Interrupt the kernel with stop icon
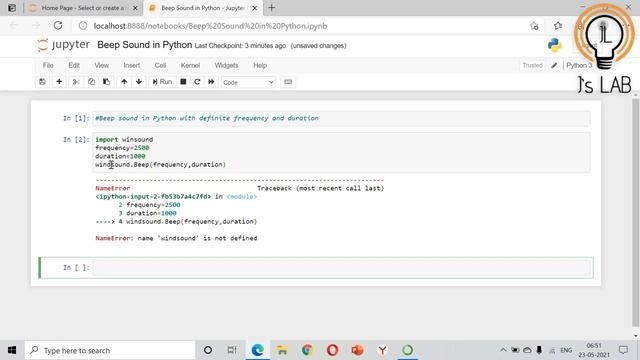The image size is (640, 360). [x=183, y=82]
